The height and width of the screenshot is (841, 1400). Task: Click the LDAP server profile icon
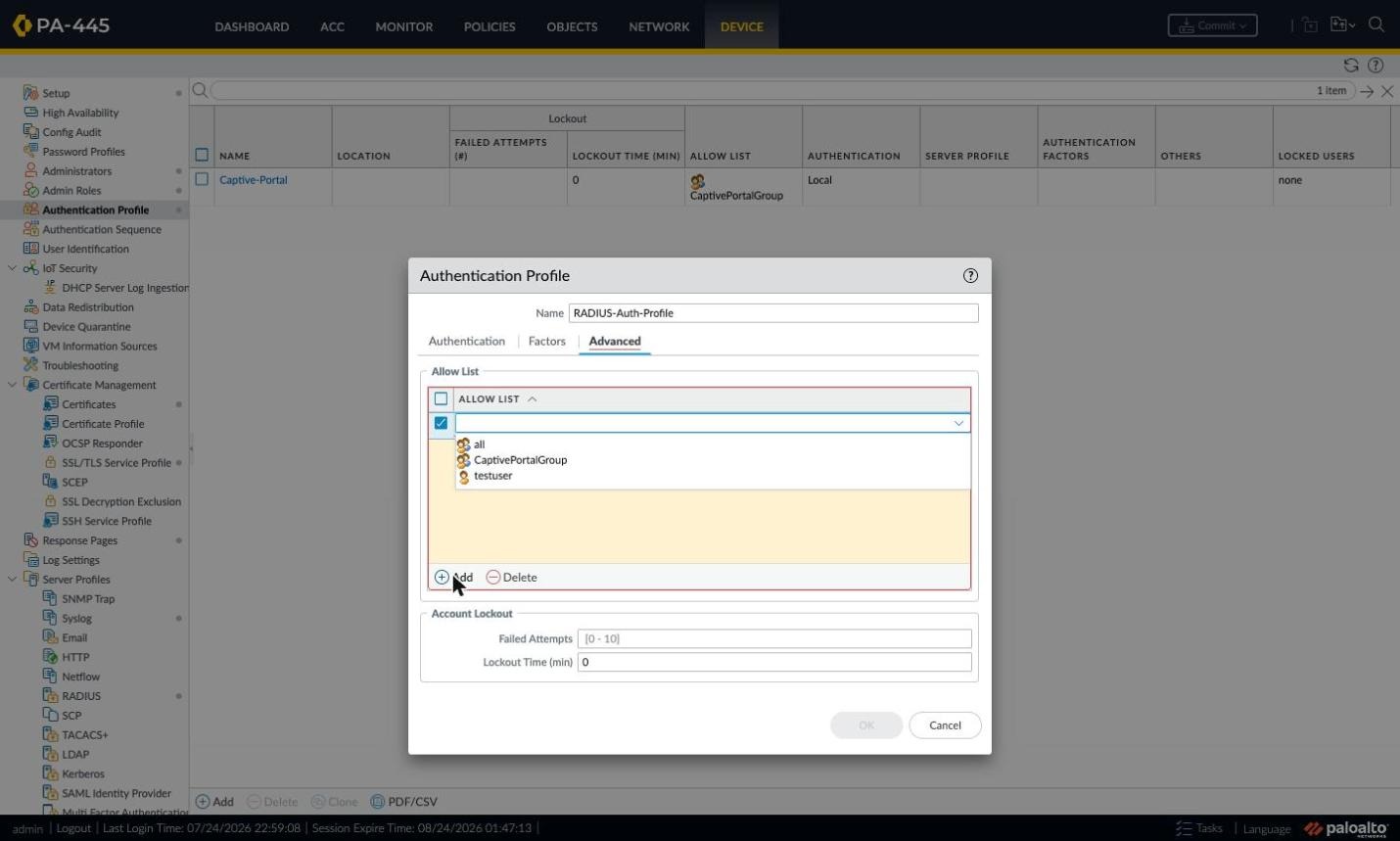click(x=50, y=754)
